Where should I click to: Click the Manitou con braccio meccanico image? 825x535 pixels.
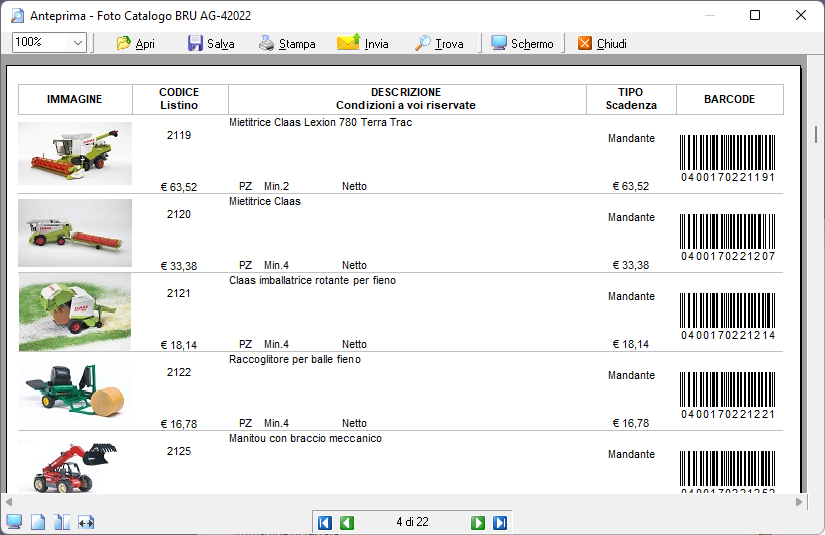coord(75,467)
